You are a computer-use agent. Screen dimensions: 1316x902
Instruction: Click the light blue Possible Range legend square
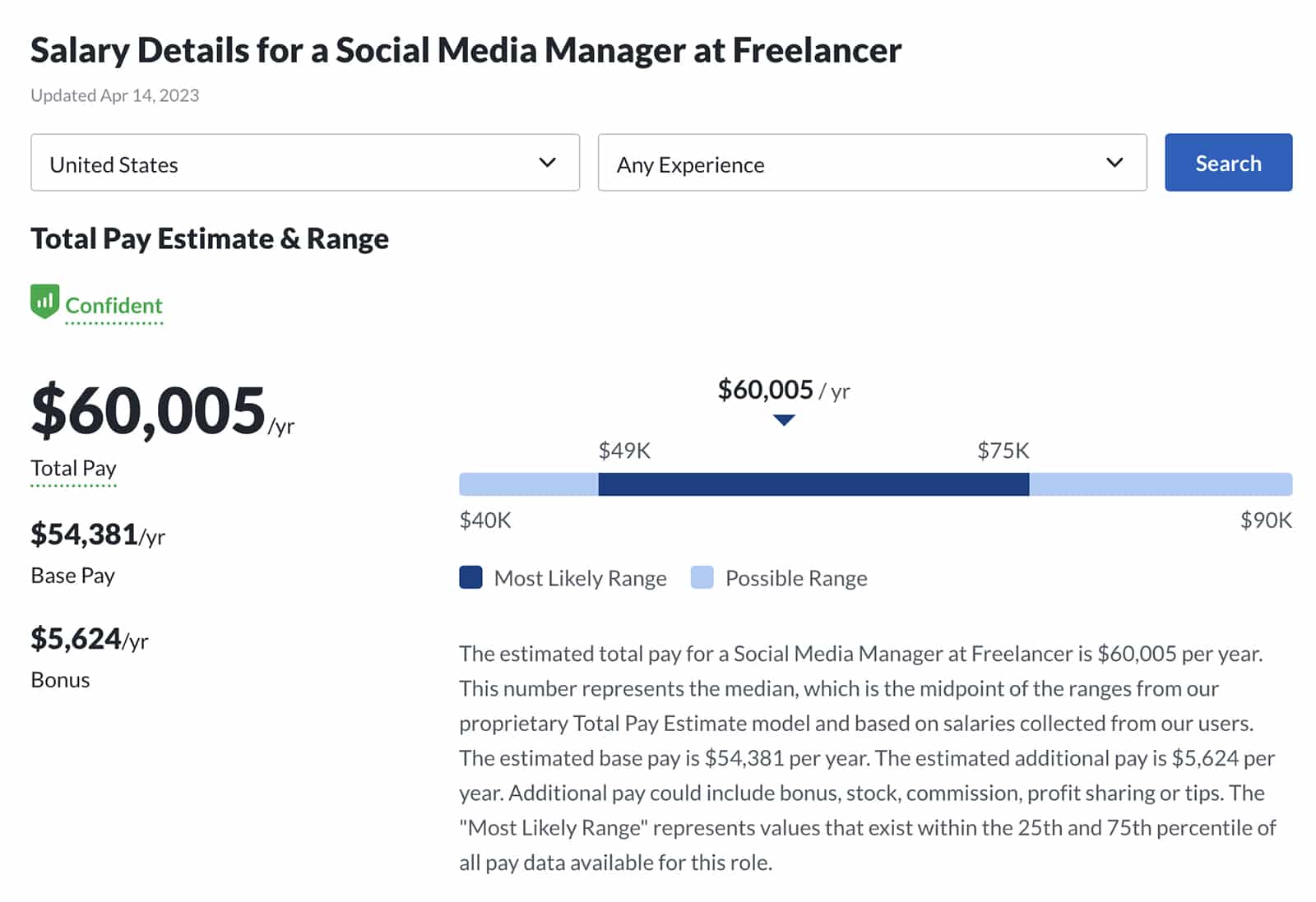(702, 577)
